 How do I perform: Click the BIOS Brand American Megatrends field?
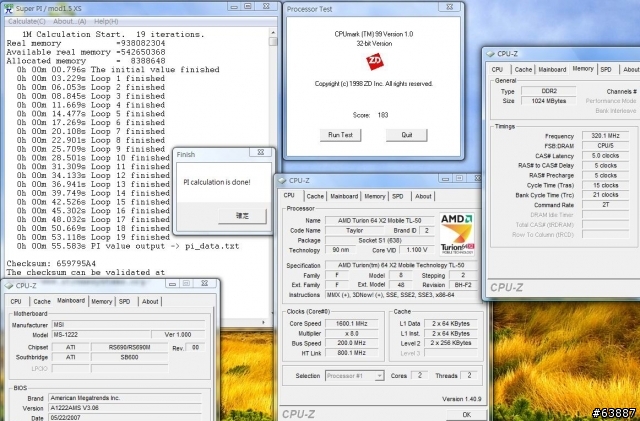click(125, 398)
